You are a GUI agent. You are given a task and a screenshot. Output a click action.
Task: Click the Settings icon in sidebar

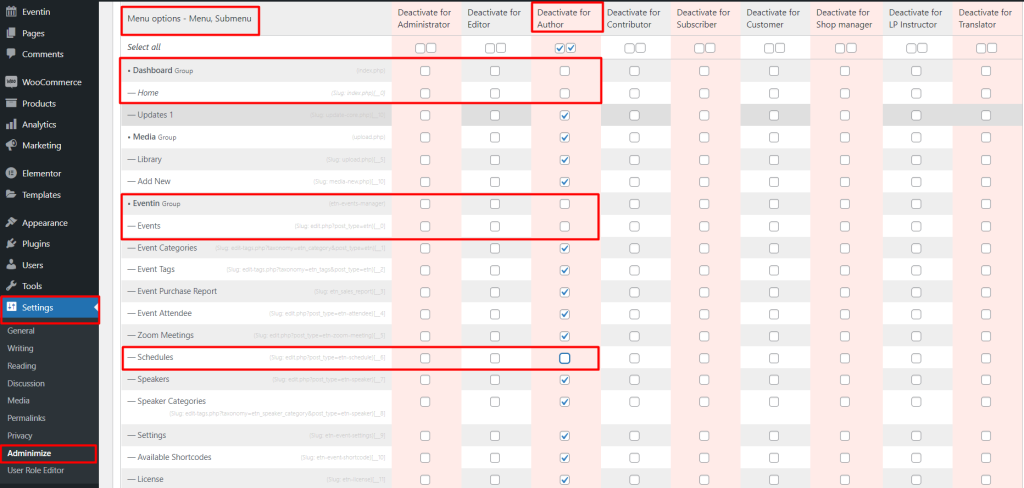[x=11, y=308]
